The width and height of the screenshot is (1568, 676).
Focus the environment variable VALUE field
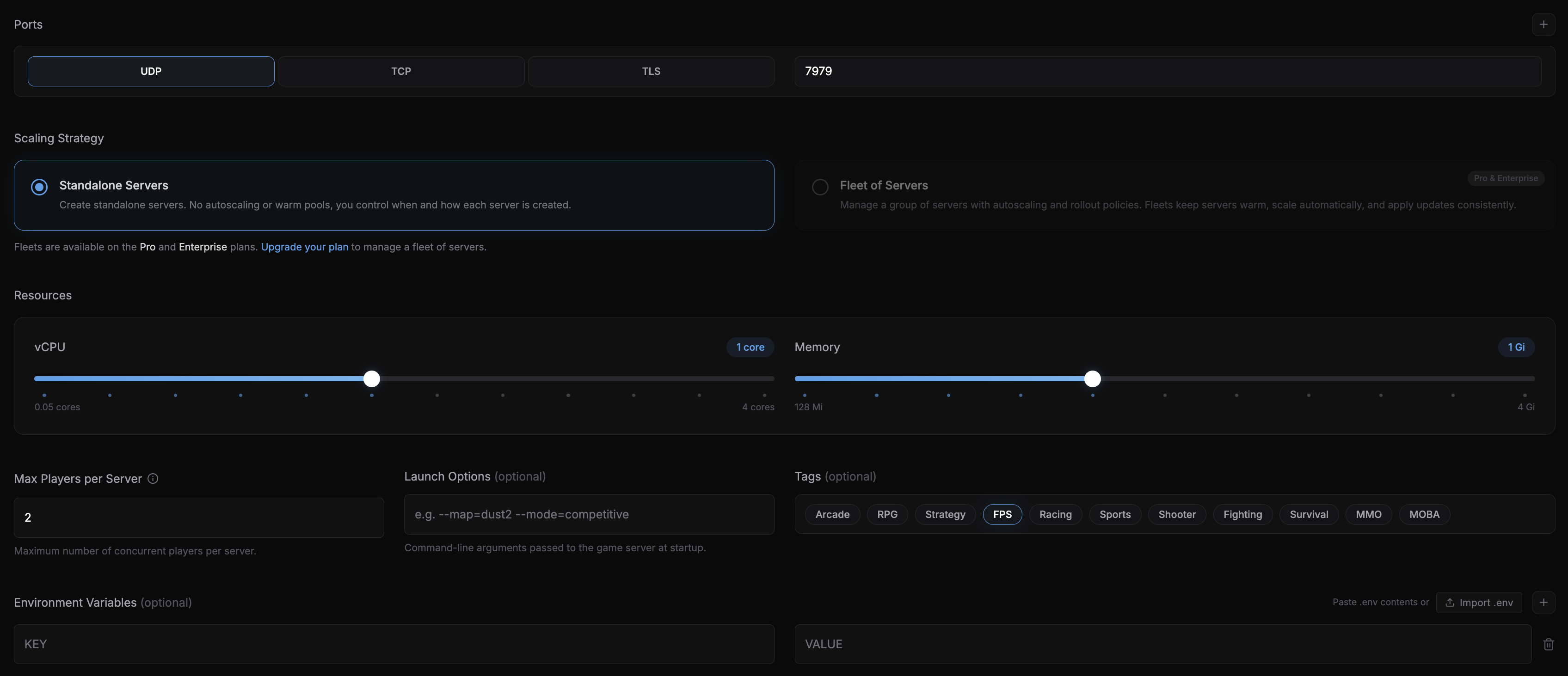pyautogui.click(x=1162, y=644)
